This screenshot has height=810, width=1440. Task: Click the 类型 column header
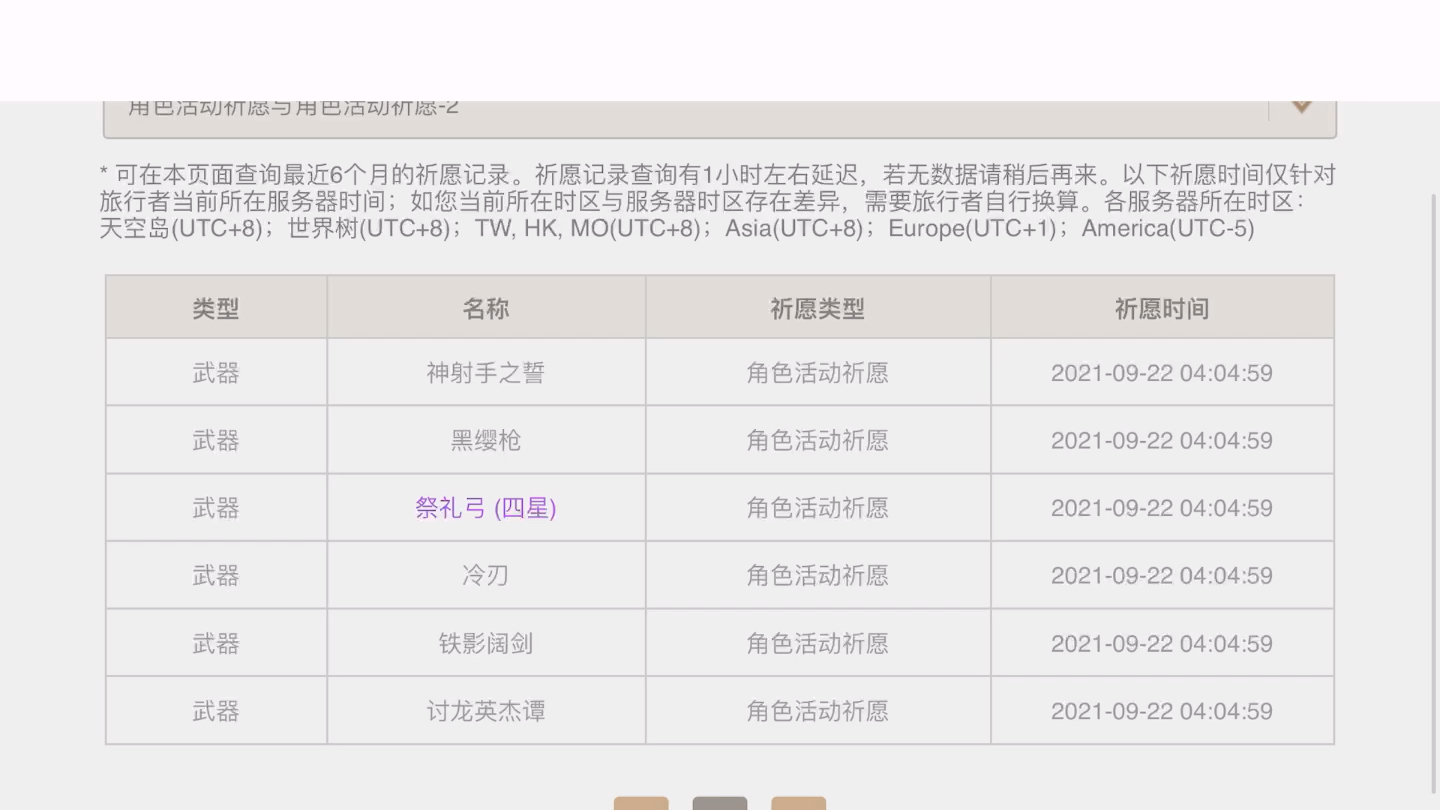[x=216, y=309]
